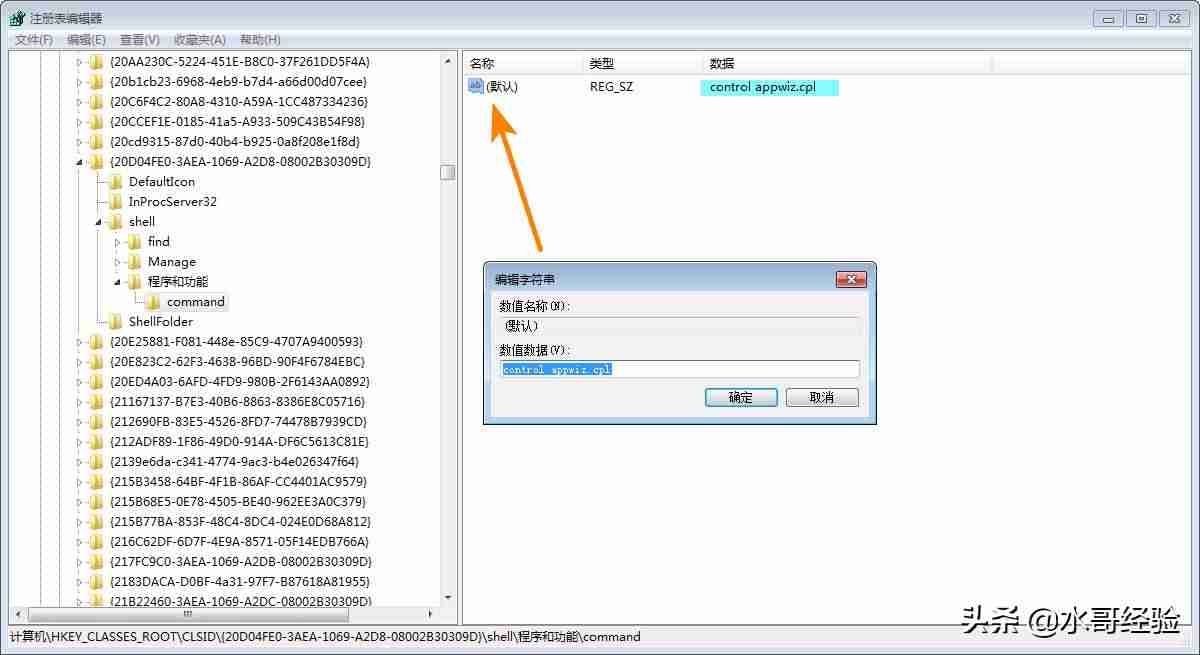This screenshot has height=655, width=1200.
Task: Collapse the 程序和功能 subkey
Action: [118, 282]
